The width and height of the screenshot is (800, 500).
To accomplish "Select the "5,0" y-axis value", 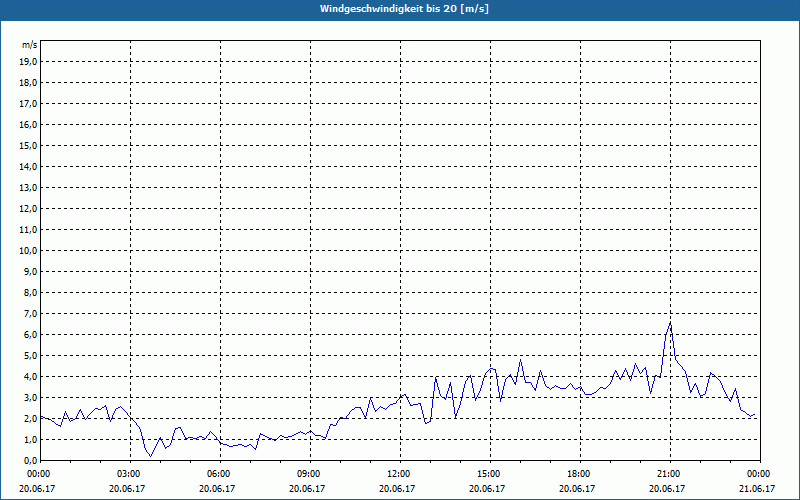I will coord(30,356).
